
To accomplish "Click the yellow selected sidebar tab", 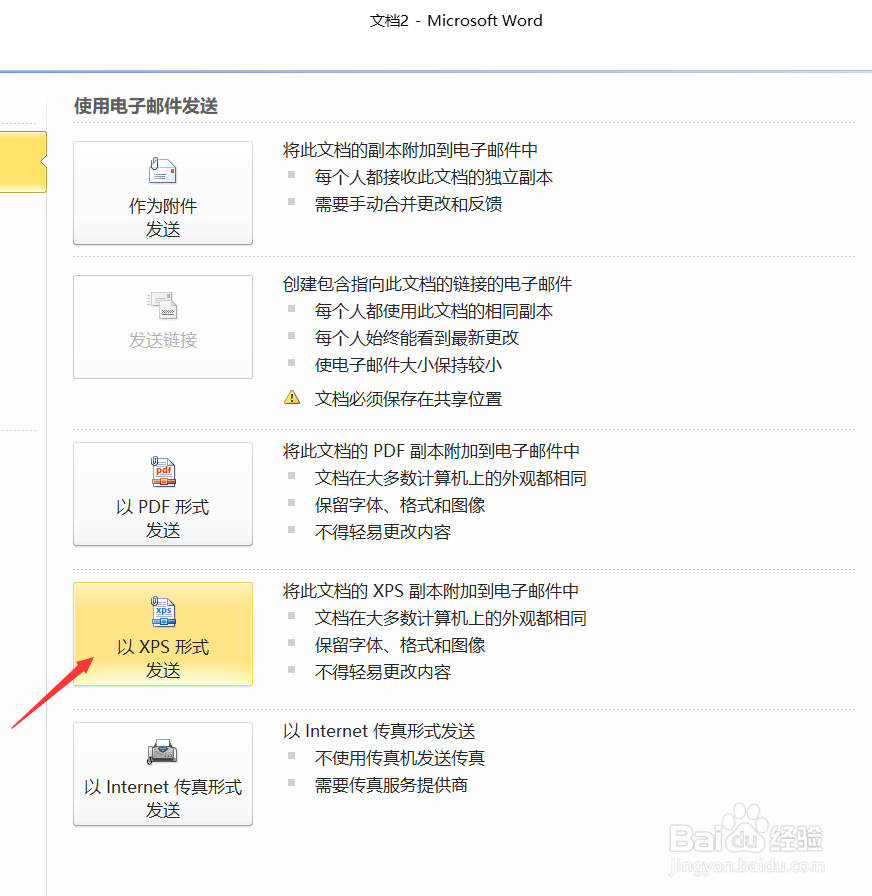I will coord(22,160).
